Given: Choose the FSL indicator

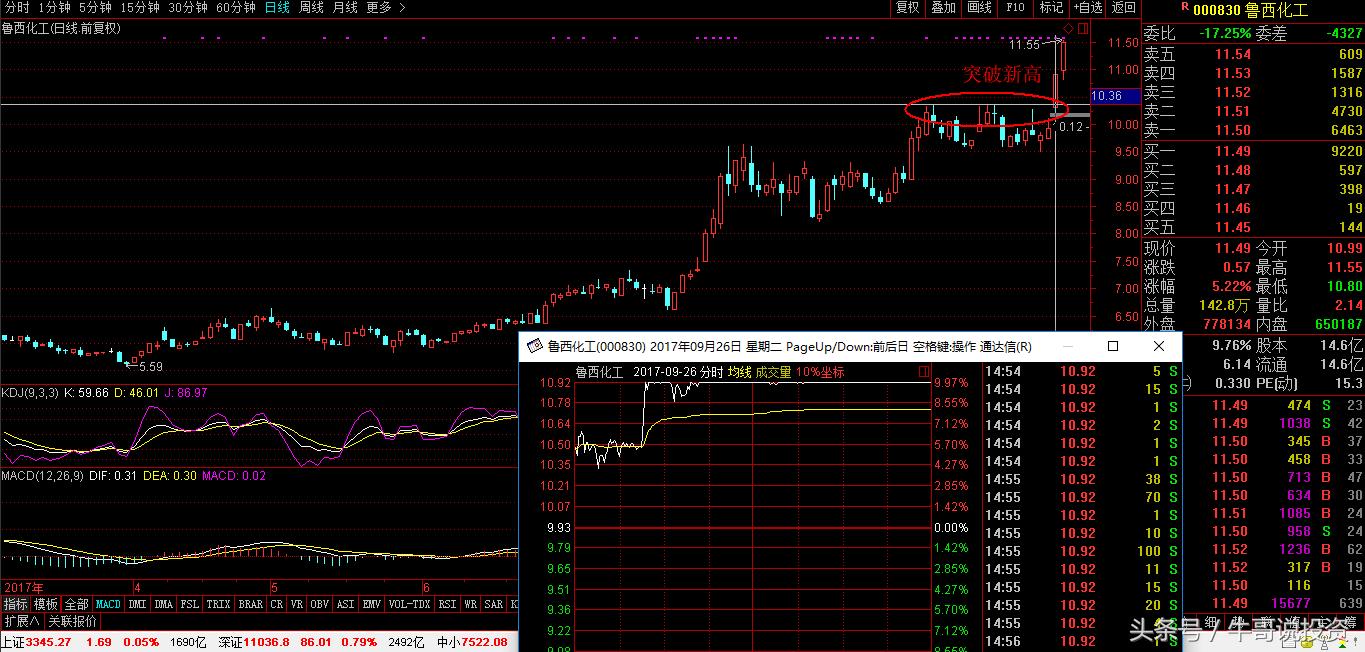Looking at the screenshot, I should [190, 604].
